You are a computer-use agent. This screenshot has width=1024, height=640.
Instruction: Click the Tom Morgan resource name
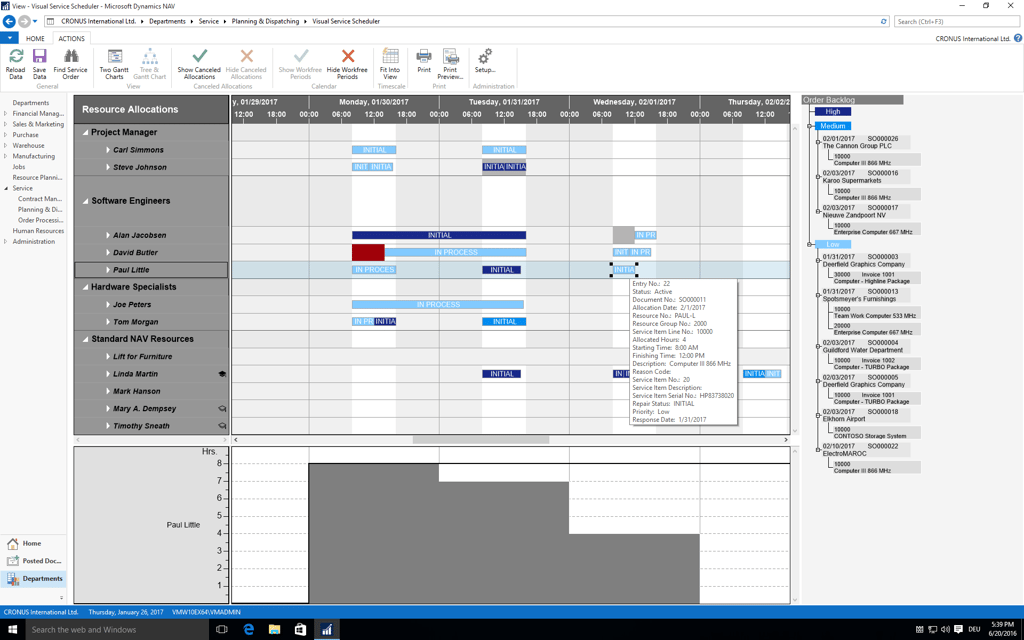coord(135,322)
